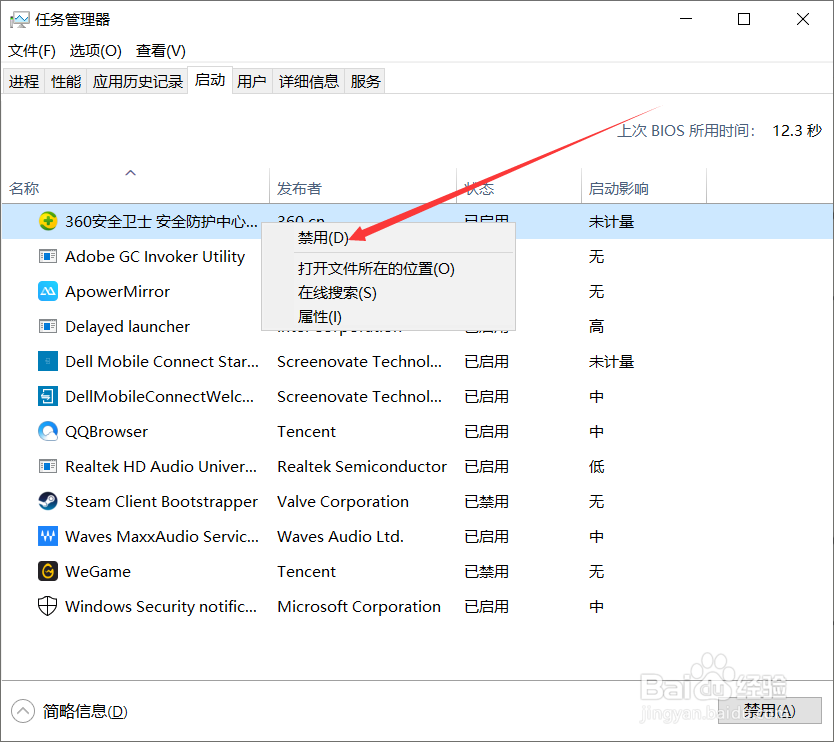Click the 360安全卫士 shield icon
The width and height of the screenshot is (834, 742).
[x=48, y=221]
